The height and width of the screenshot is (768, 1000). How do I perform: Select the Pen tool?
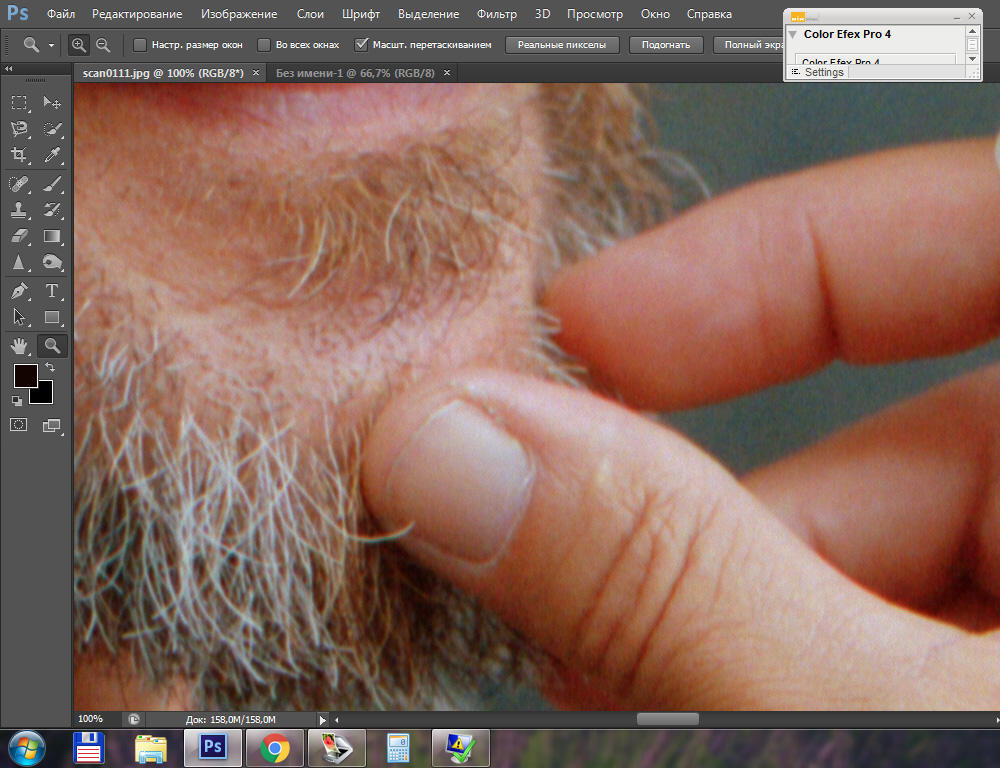coord(19,291)
